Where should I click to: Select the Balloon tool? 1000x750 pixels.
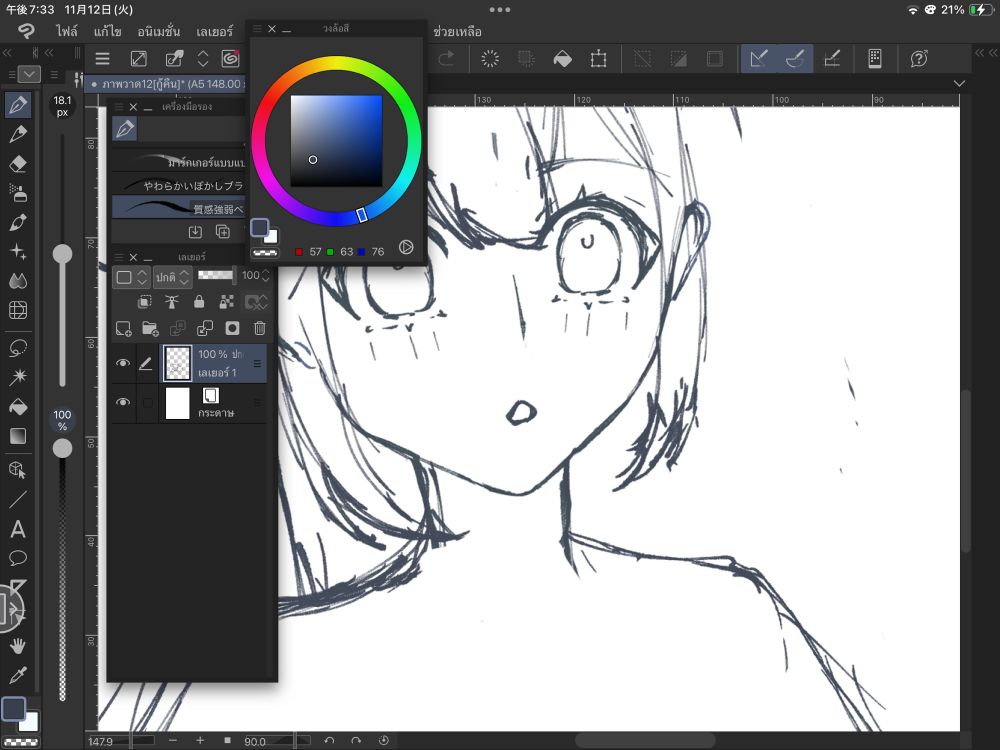coord(18,558)
